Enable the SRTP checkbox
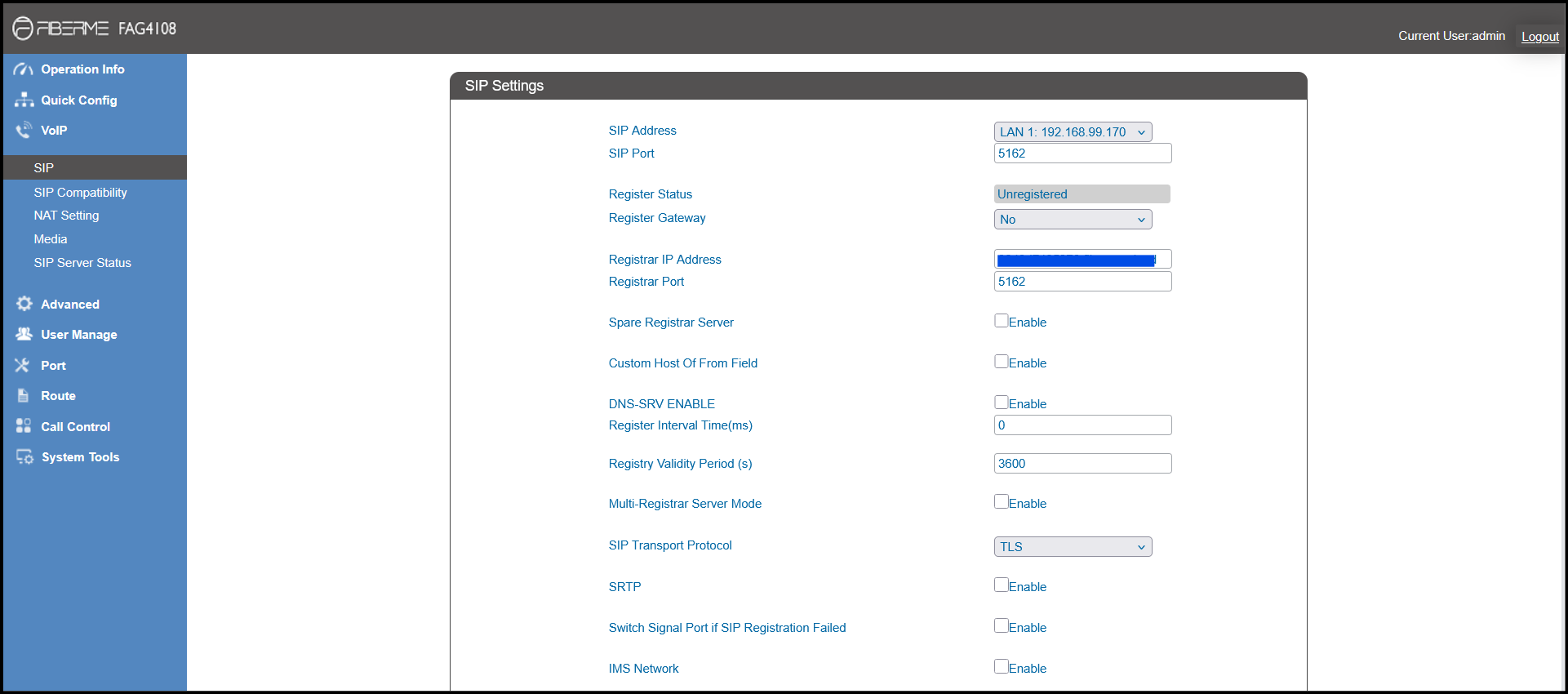Image resolution: width=1568 pixels, height=694 pixels. click(x=1001, y=585)
